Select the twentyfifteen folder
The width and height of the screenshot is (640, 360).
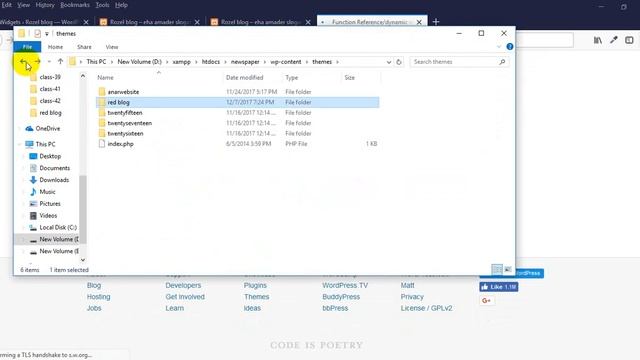click(x=125, y=113)
